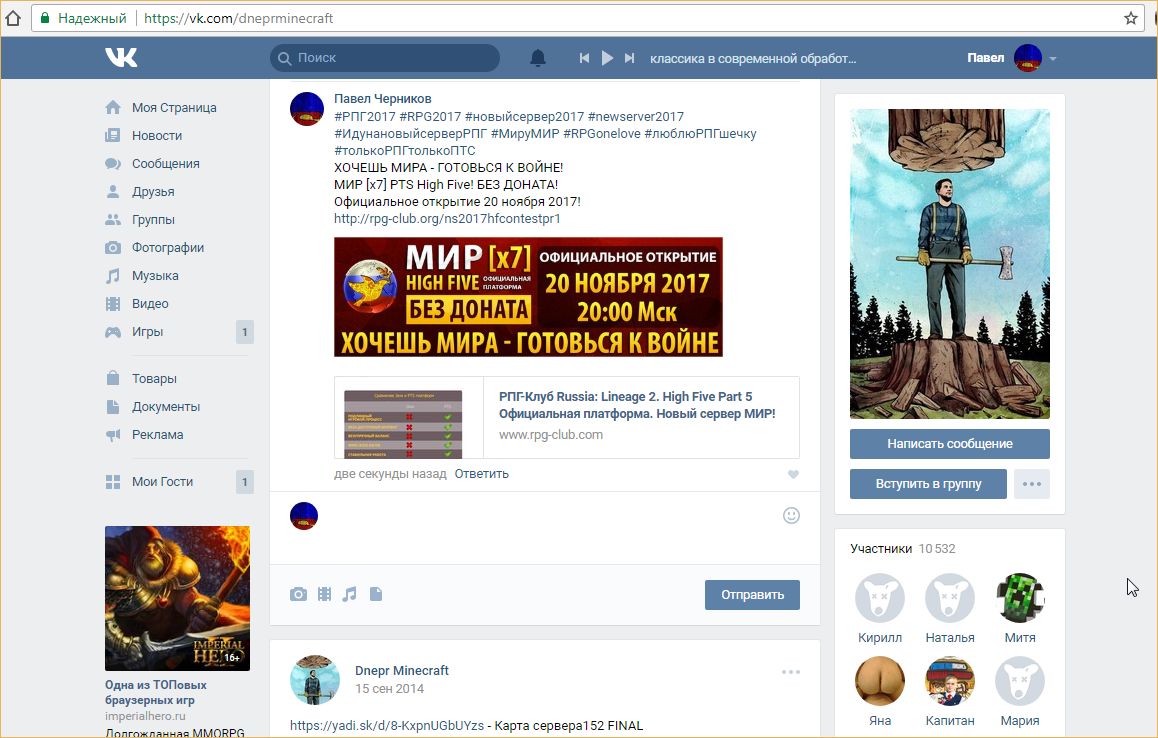Skip to next track
Screen dimensions: 1158x738
(629, 58)
